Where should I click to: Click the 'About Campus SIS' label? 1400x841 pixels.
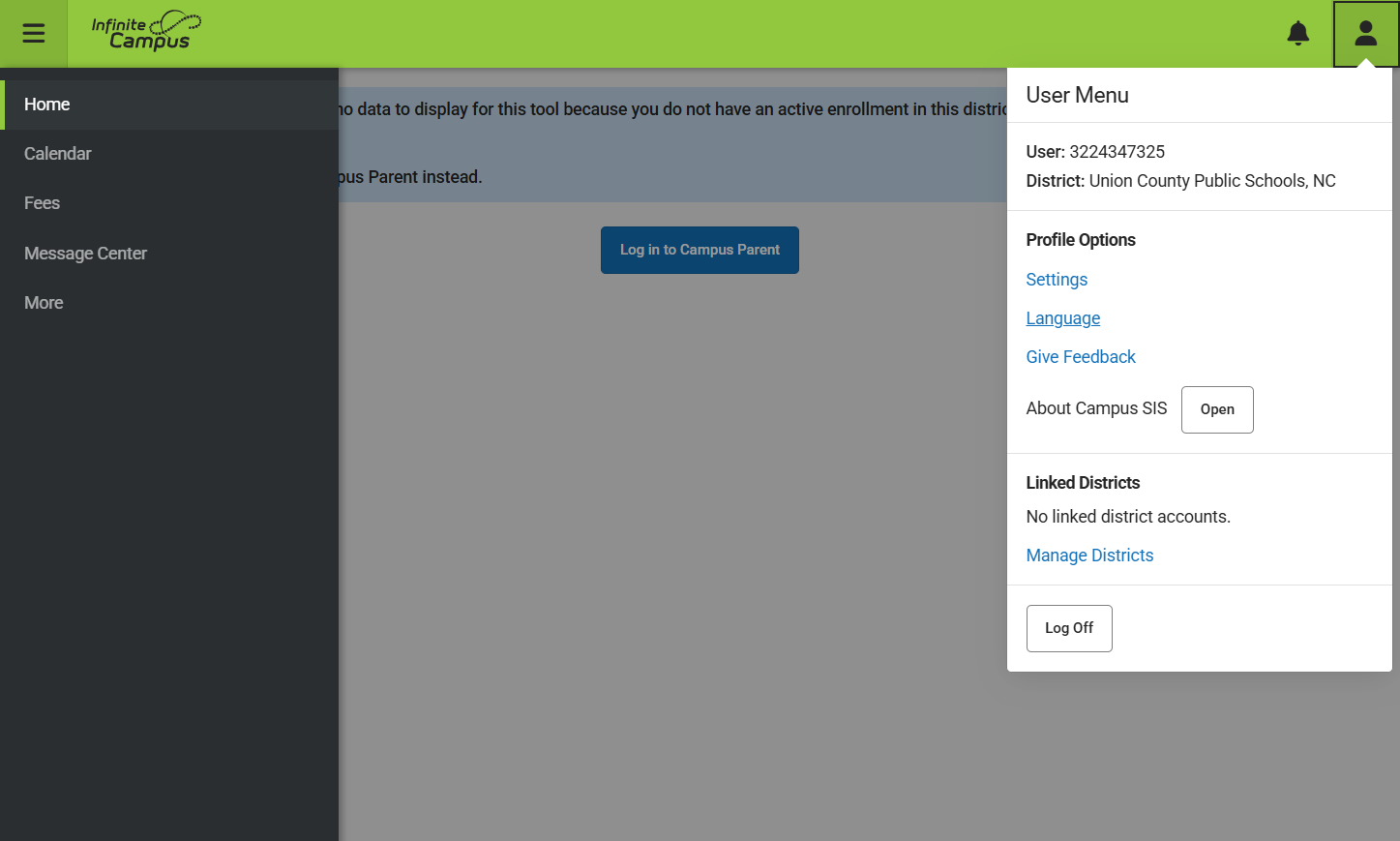[1096, 408]
